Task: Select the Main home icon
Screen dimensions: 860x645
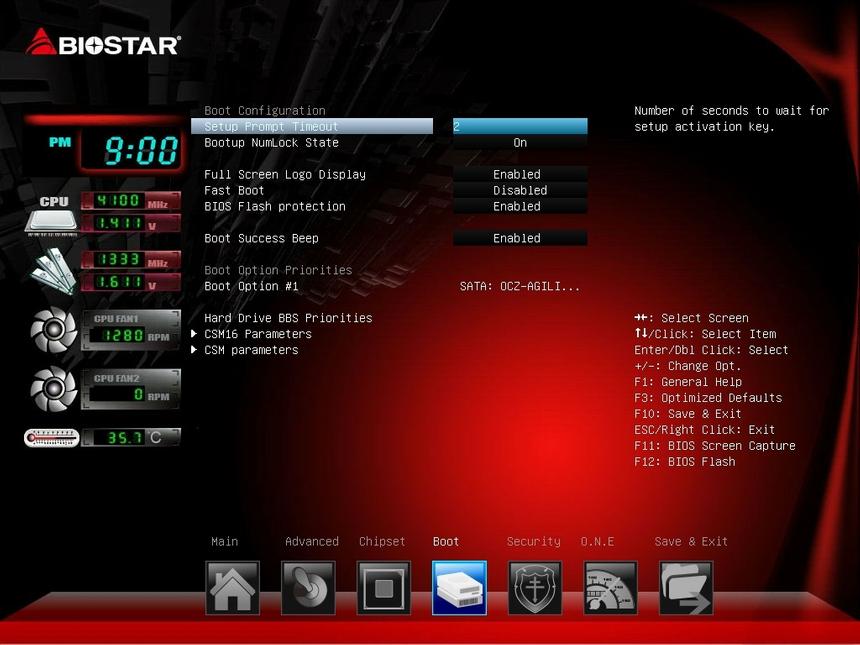Action: click(232, 588)
